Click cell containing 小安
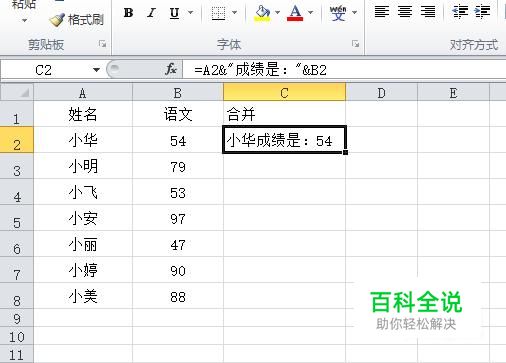The height and width of the screenshot is (363, 506). click(x=83, y=218)
